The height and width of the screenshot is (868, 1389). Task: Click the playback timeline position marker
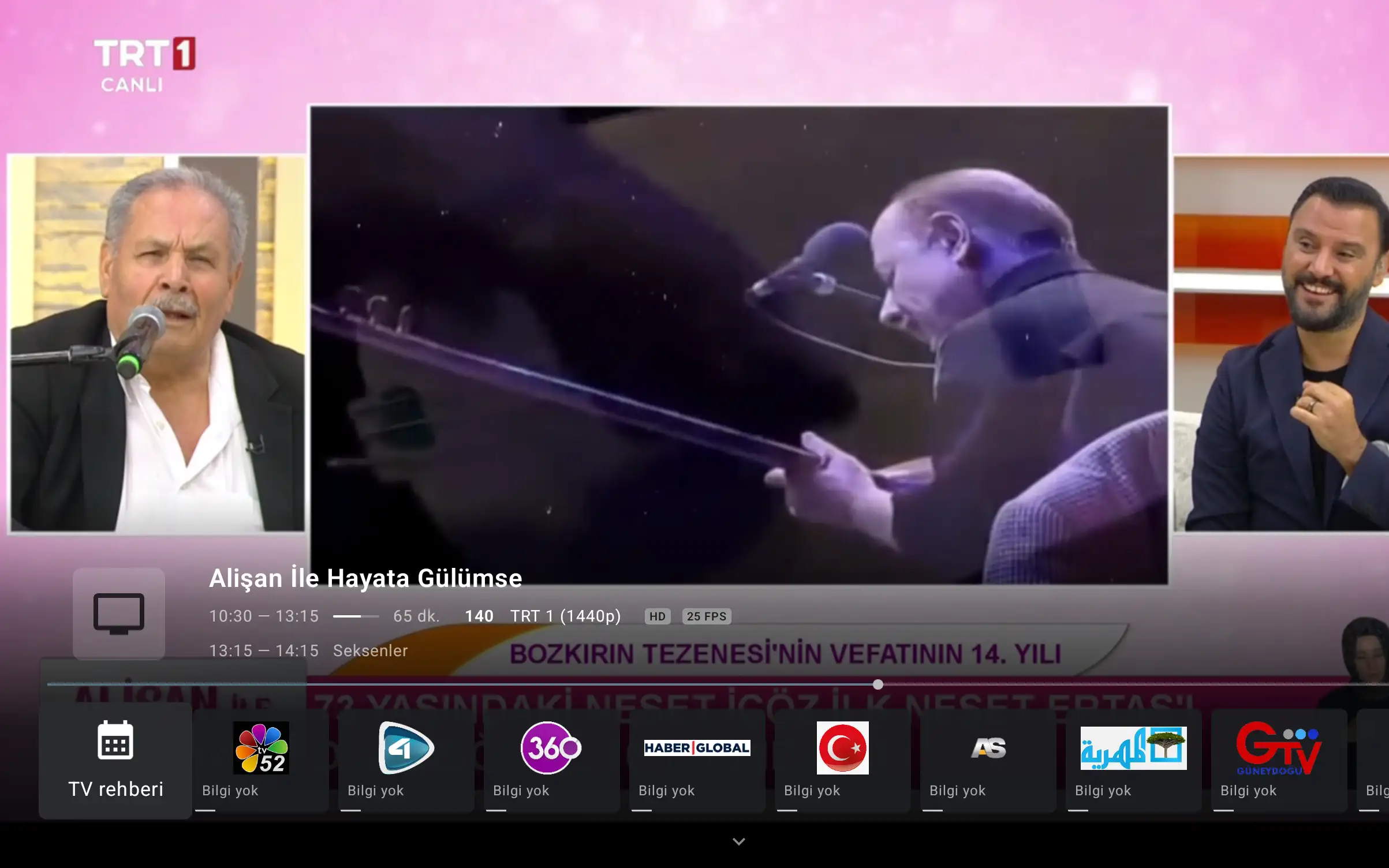click(x=878, y=684)
